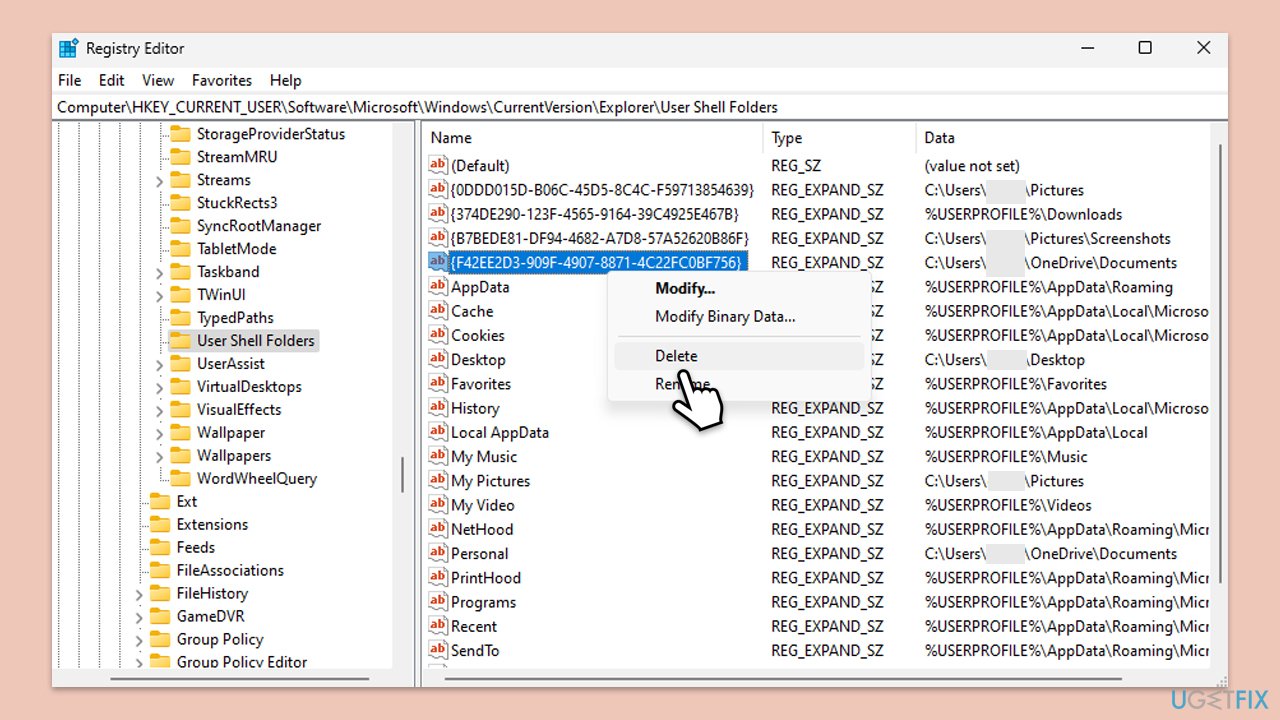Click the value icon for AppData
Screen dimensions: 1280x720
click(x=438, y=286)
